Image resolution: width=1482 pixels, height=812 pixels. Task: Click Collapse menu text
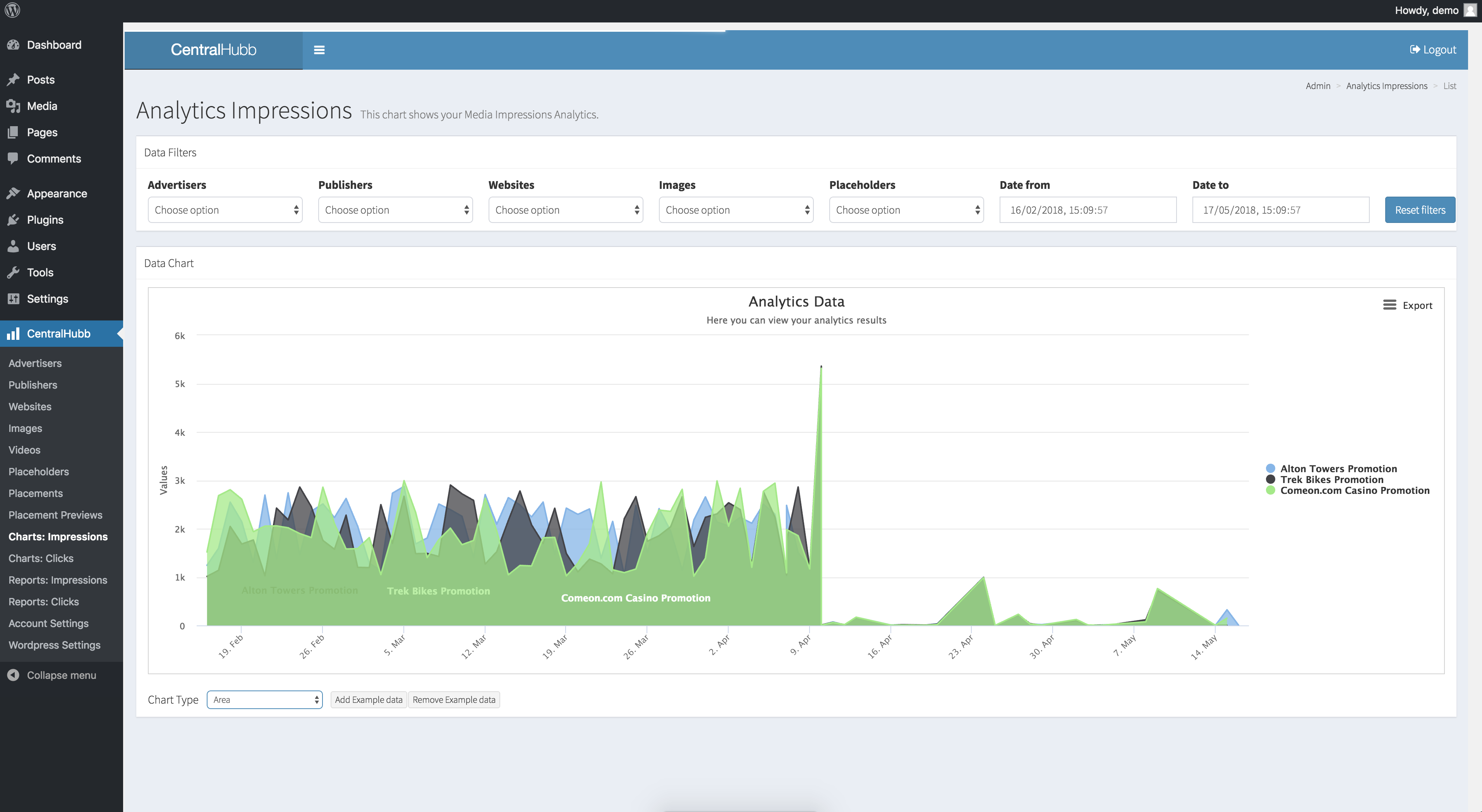62,675
